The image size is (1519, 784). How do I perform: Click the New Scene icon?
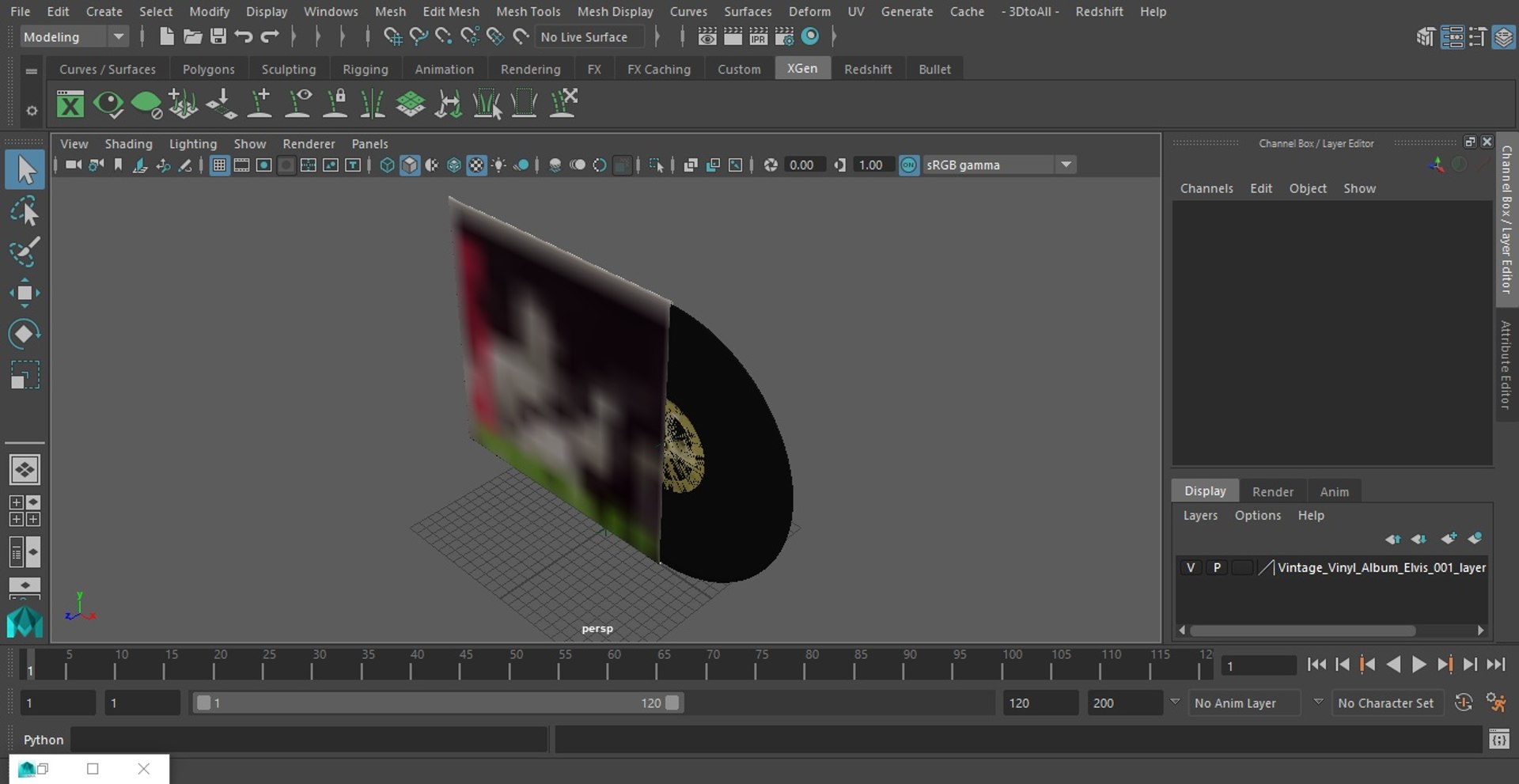click(x=166, y=36)
